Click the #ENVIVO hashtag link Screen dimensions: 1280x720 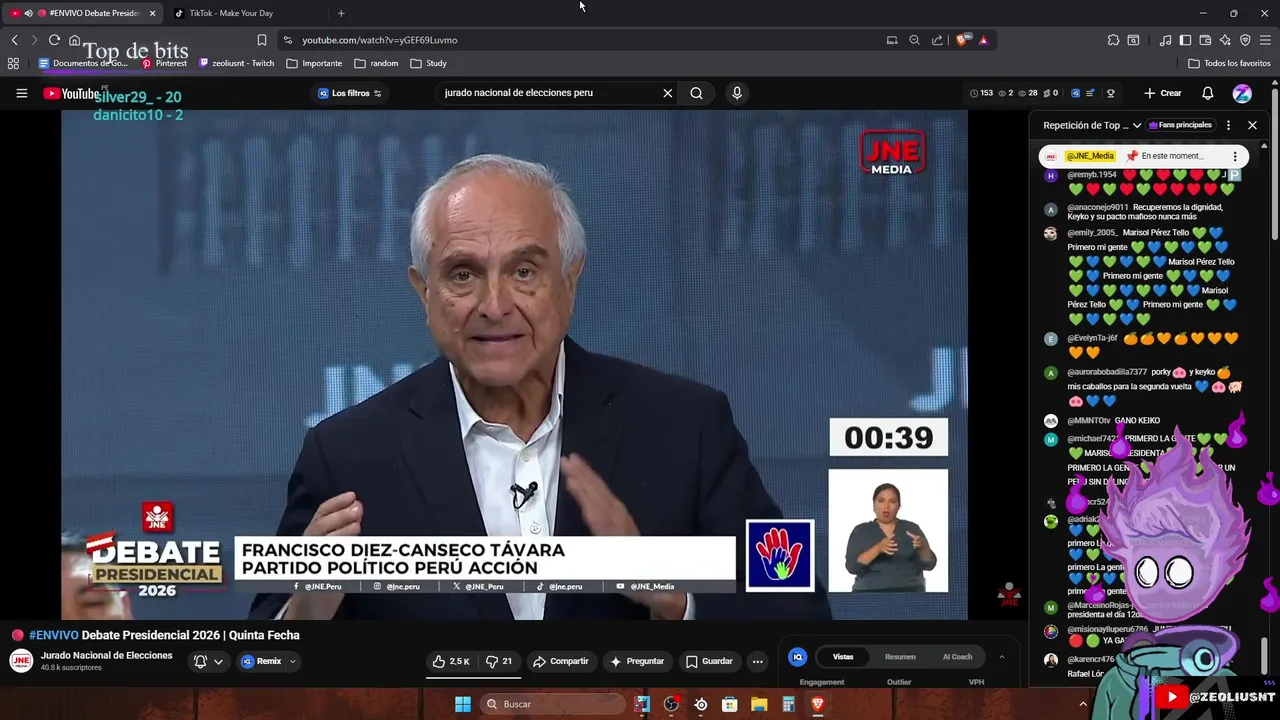[x=53, y=635]
